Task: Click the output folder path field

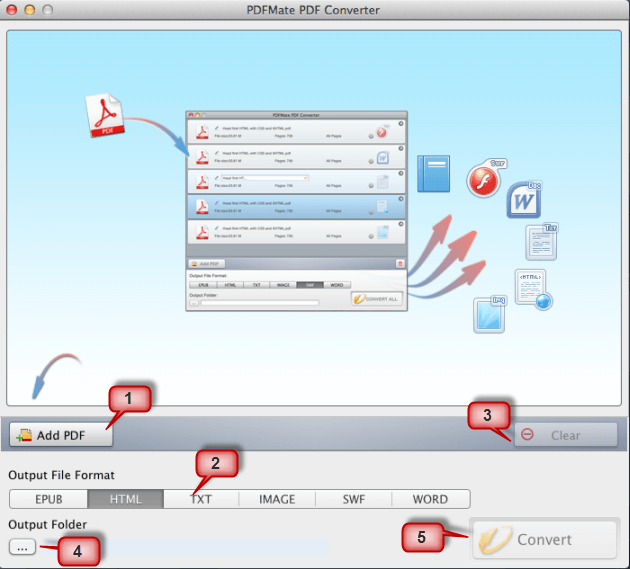Action: tap(185, 547)
